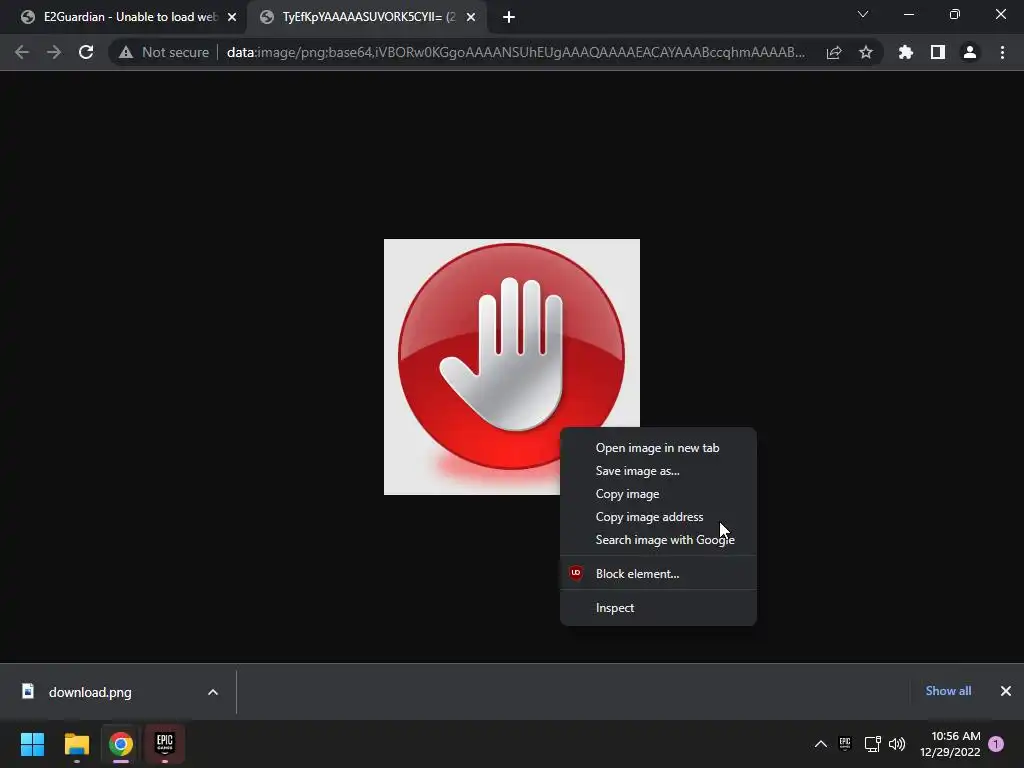Click the browser Forward arrow

tap(54, 52)
